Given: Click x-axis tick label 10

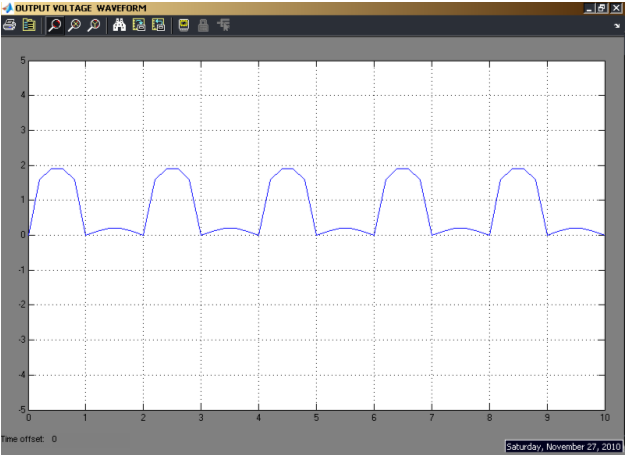Looking at the screenshot, I should click(605, 418).
